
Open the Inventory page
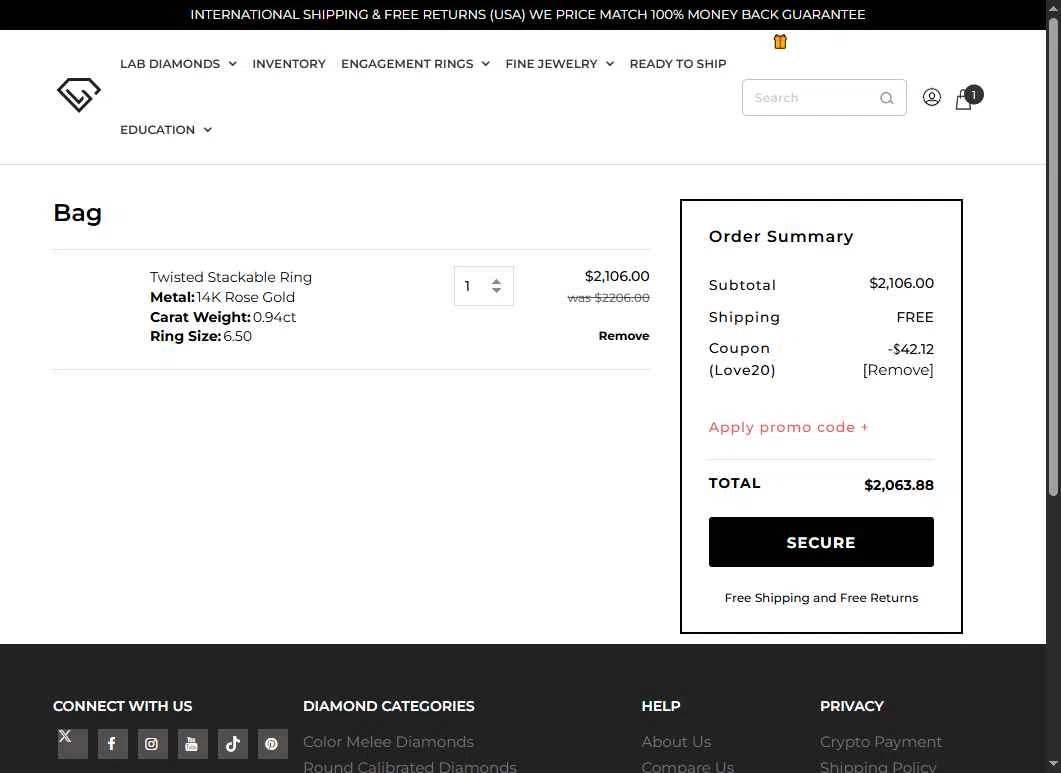click(289, 64)
